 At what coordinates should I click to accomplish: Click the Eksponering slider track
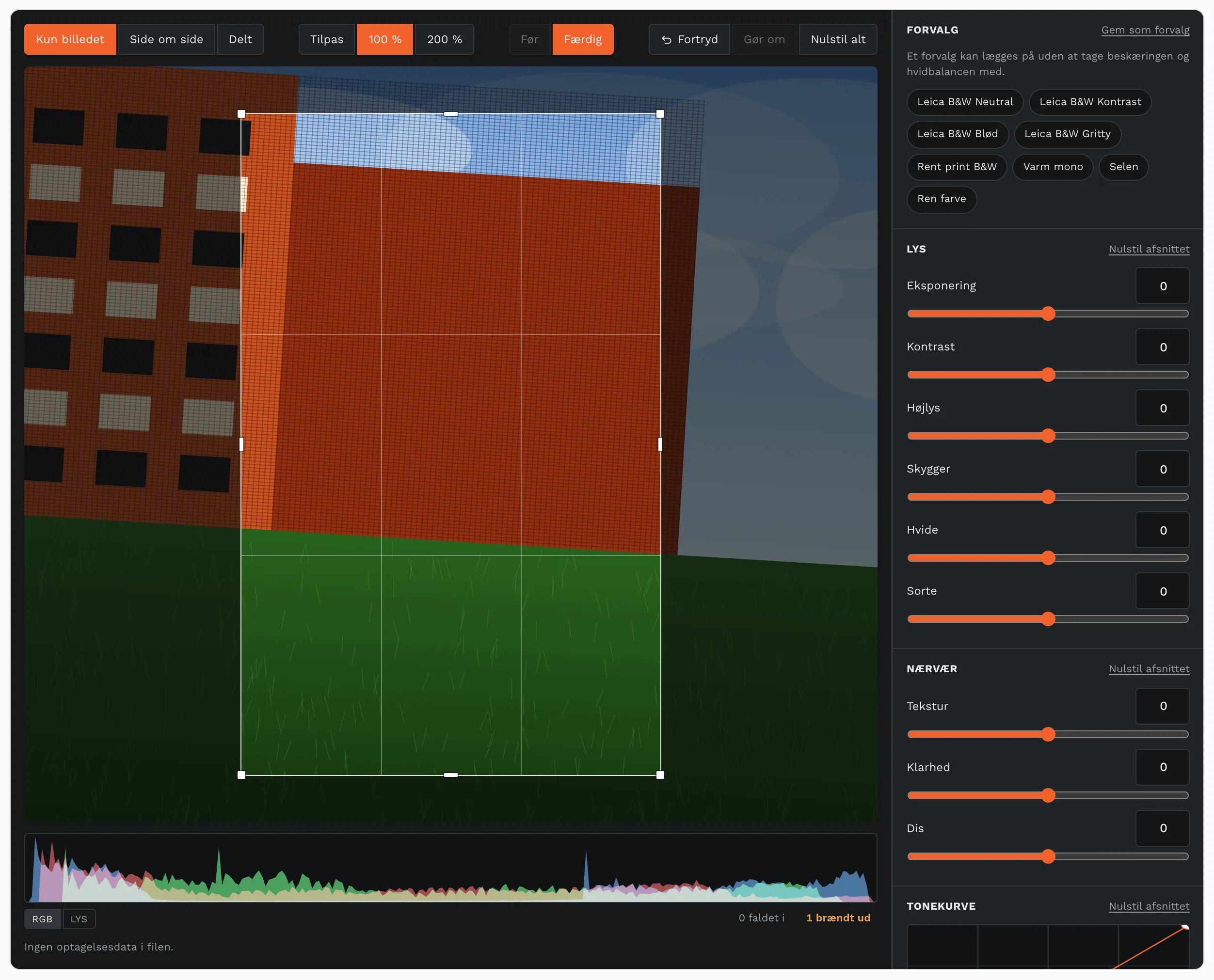tap(1048, 314)
